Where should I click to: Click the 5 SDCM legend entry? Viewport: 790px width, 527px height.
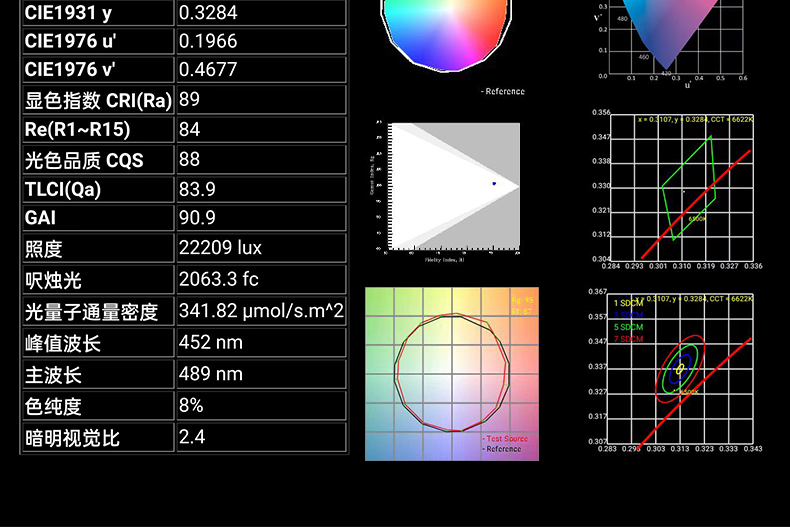[x=629, y=327]
